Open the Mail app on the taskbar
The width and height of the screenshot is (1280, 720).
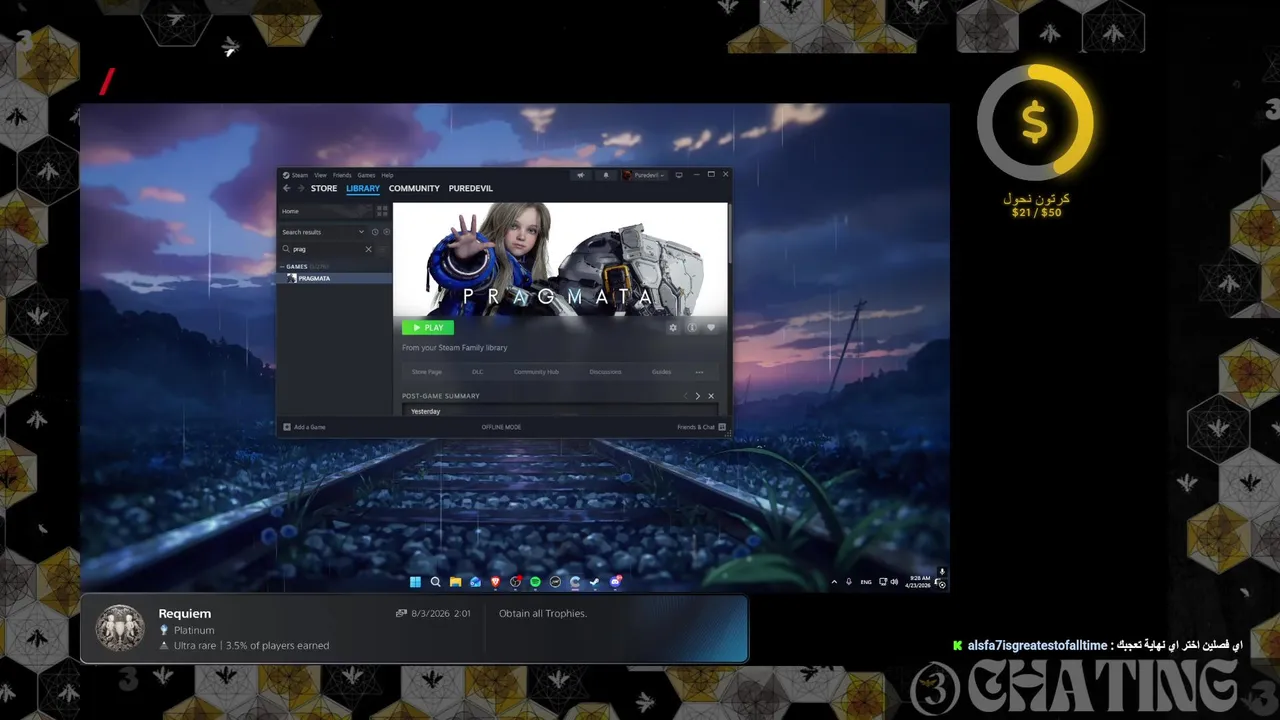[x=475, y=582]
